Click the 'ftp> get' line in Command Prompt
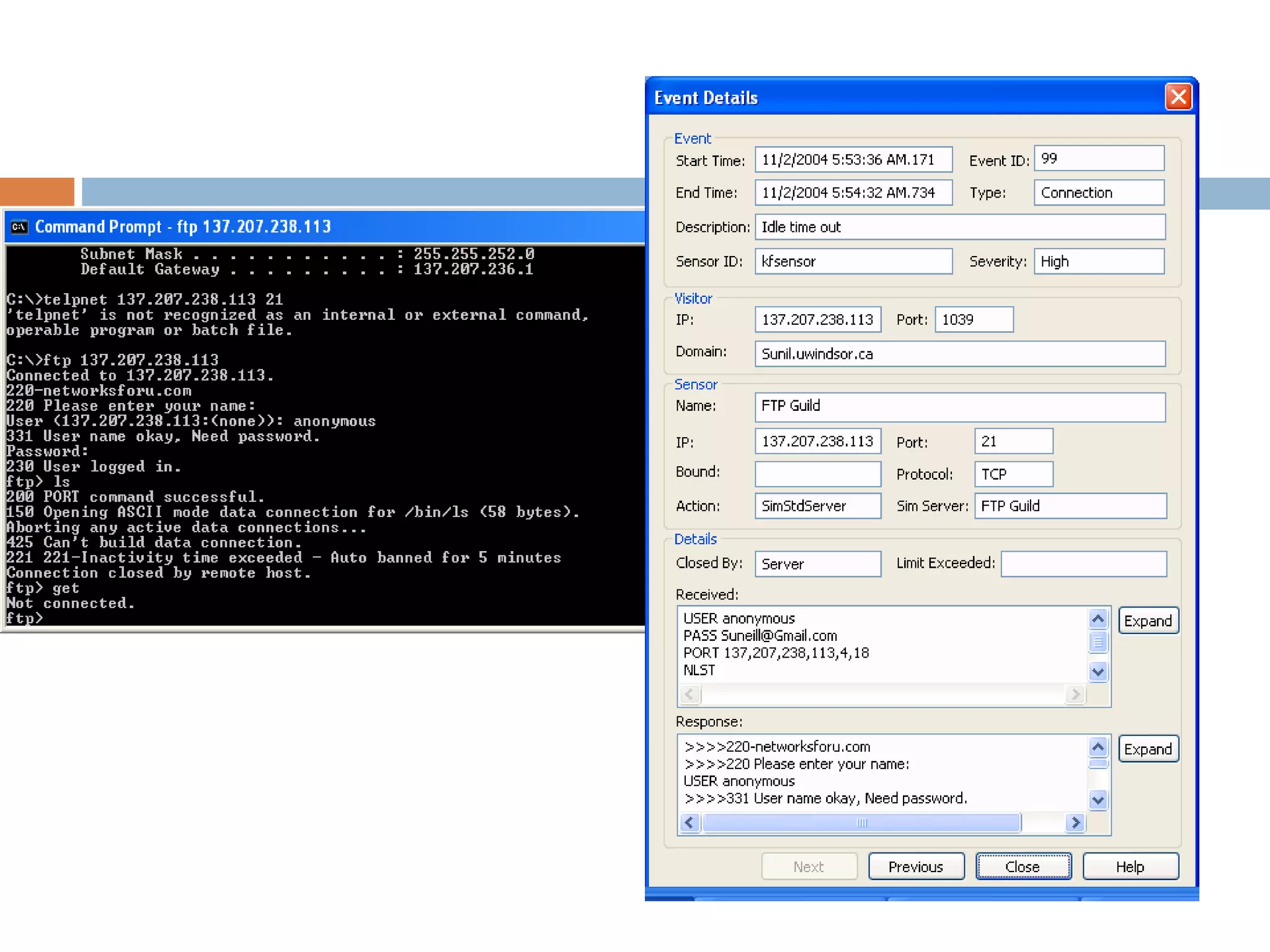 point(43,588)
